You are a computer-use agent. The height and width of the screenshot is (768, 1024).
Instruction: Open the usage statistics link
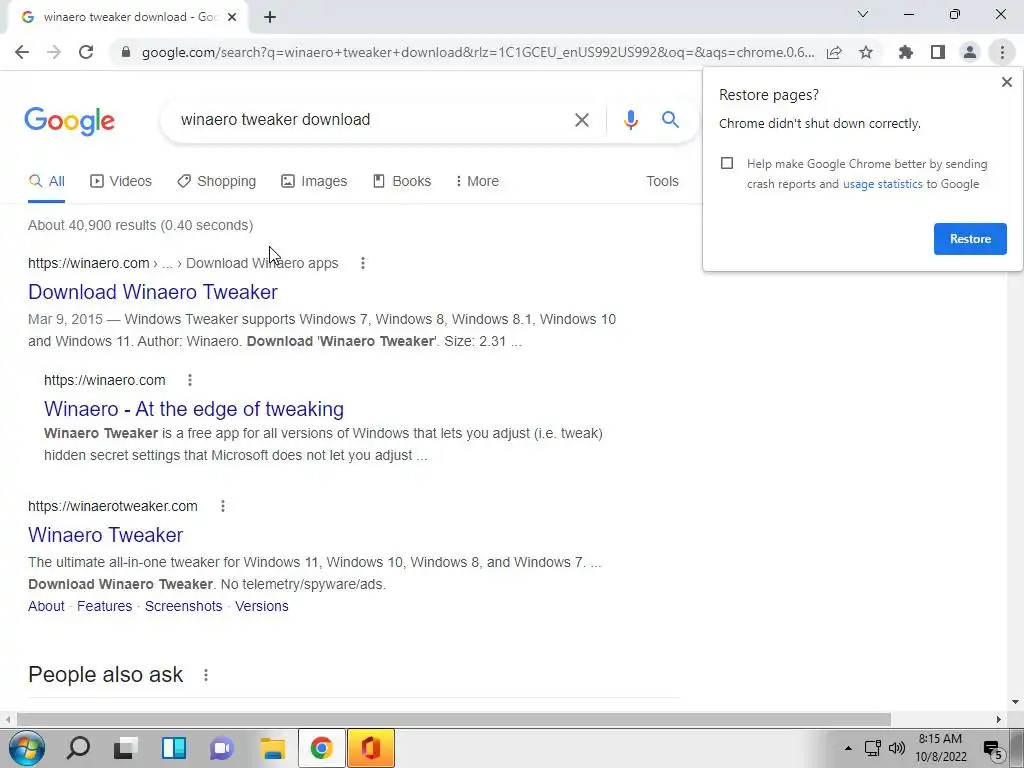click(882, 184)
